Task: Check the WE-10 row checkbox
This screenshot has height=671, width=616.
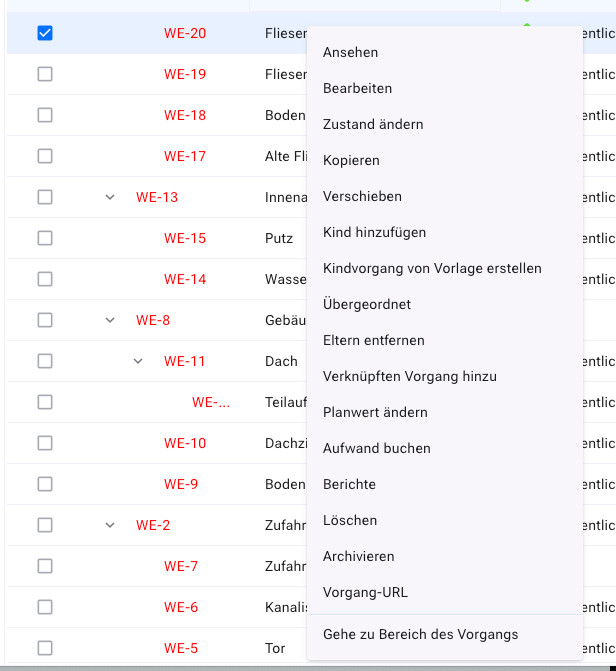Action: coord(45,443)
